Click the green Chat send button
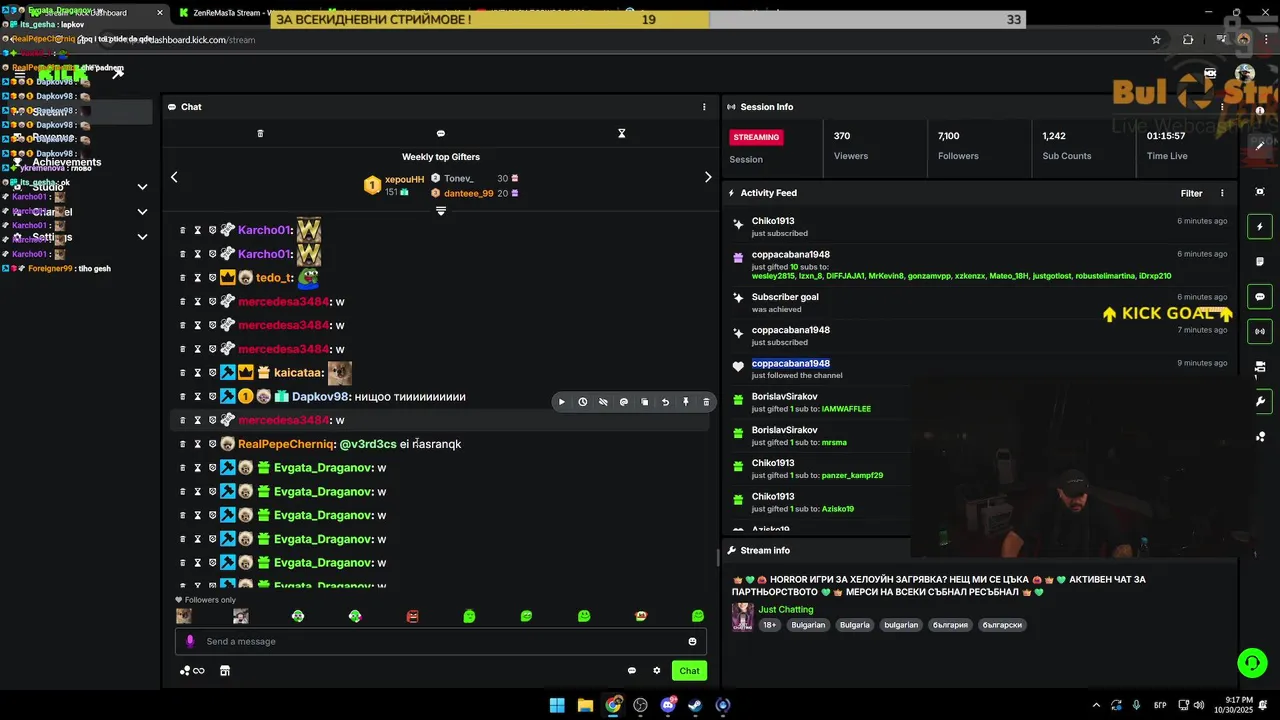1280x720 pixels. coord(689,671)
